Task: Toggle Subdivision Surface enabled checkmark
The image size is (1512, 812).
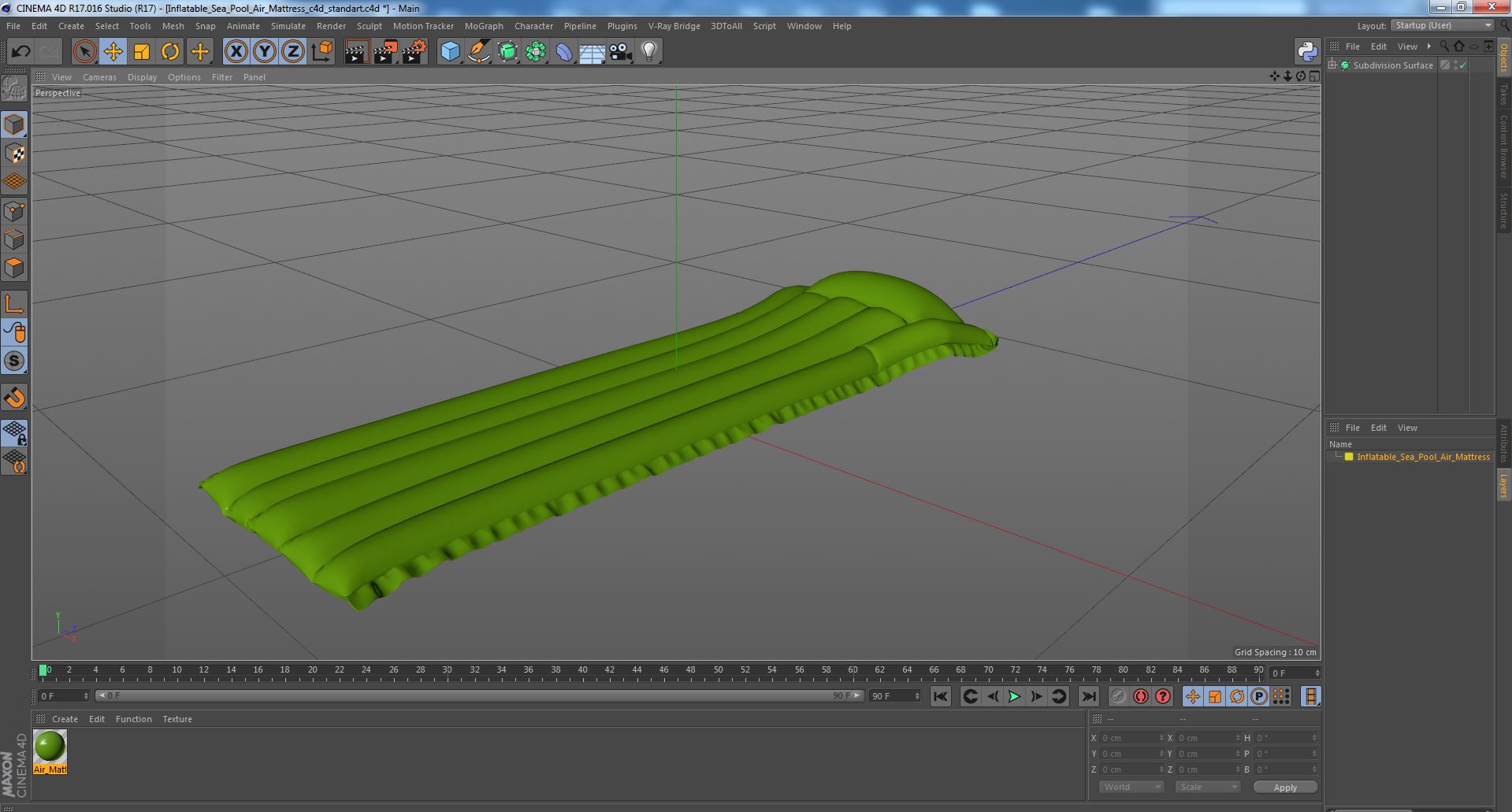Action: tap(1463, 65)
